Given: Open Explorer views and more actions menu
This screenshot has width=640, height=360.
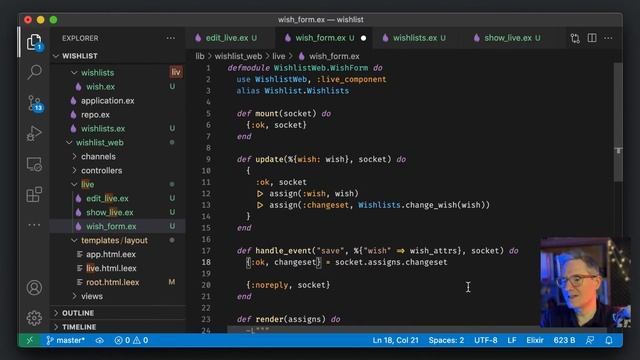Looking at the screenshot, I should coord(171,38).
